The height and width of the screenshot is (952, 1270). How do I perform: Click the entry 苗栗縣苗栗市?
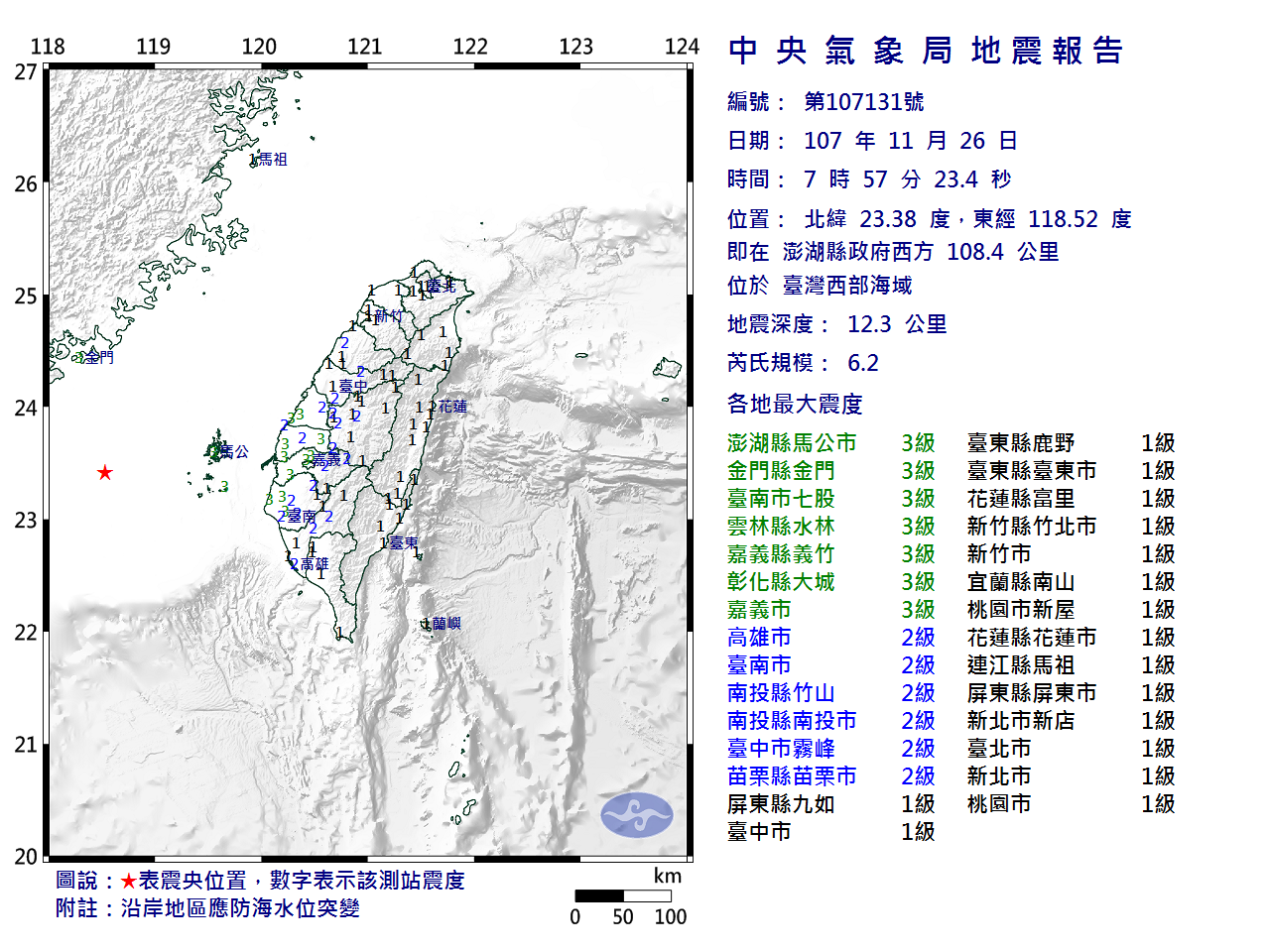tap(792, 776)
